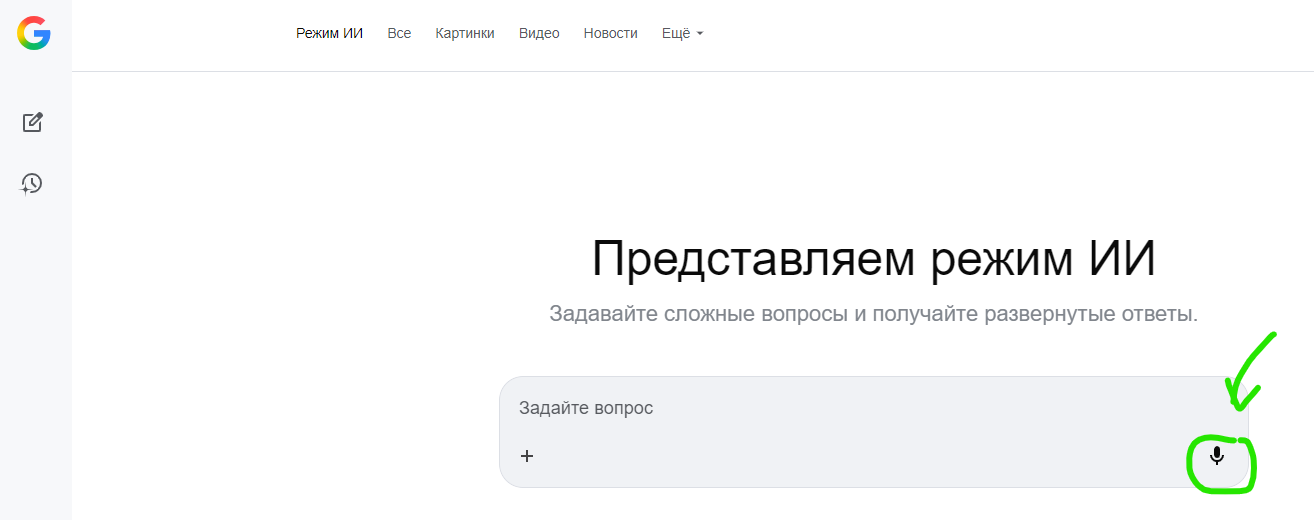Click the microphone voice search icon
The image size is (1314, 520).
(1216, 456)
